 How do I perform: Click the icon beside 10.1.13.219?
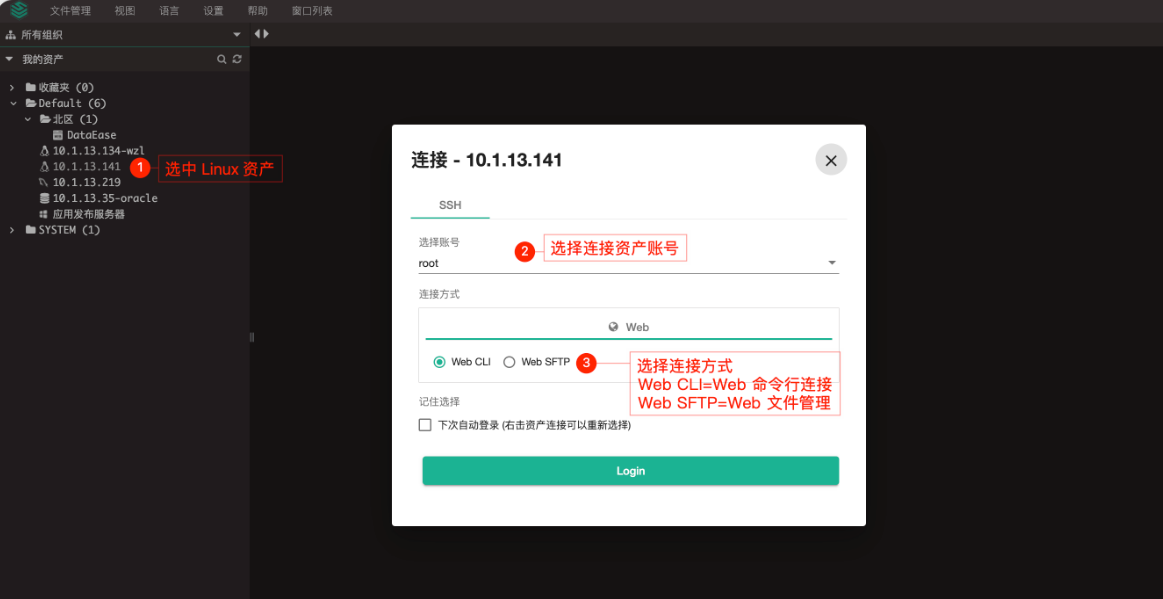pos(44,182)
